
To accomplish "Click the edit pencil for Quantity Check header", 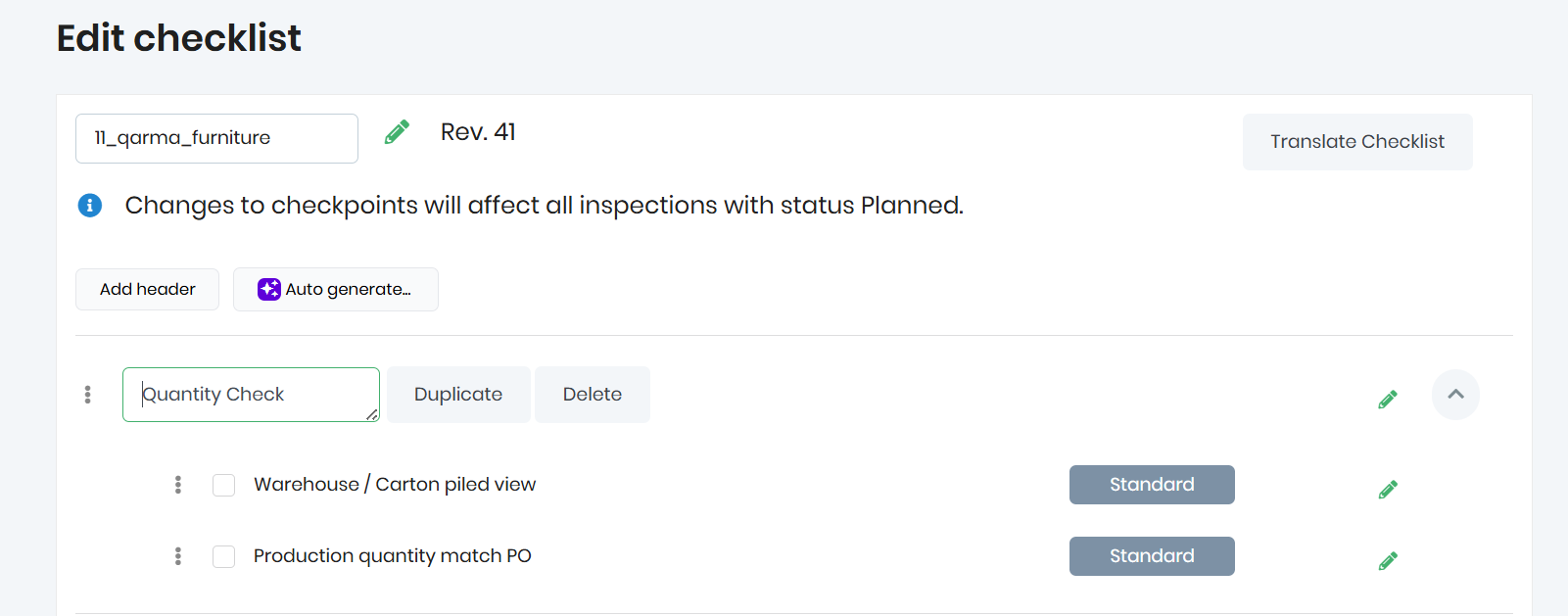I will [1387, 400].
